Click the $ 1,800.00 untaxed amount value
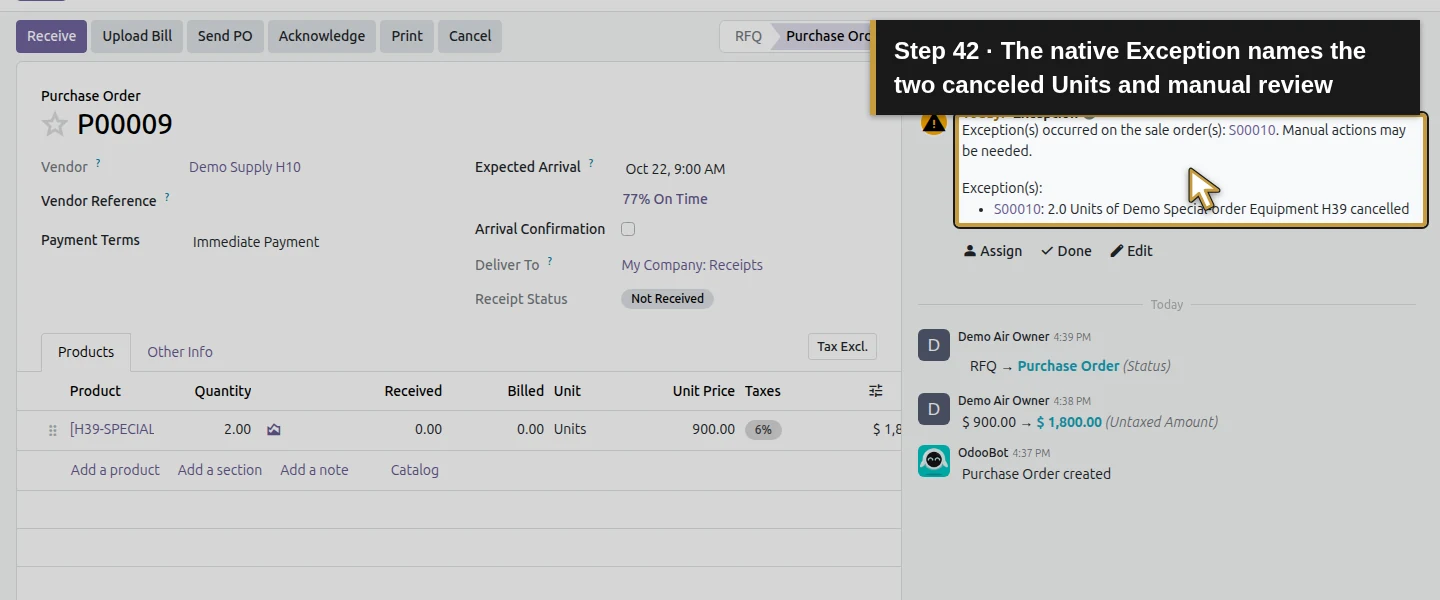1440x600 pixels. click(x=1069, y=422)
